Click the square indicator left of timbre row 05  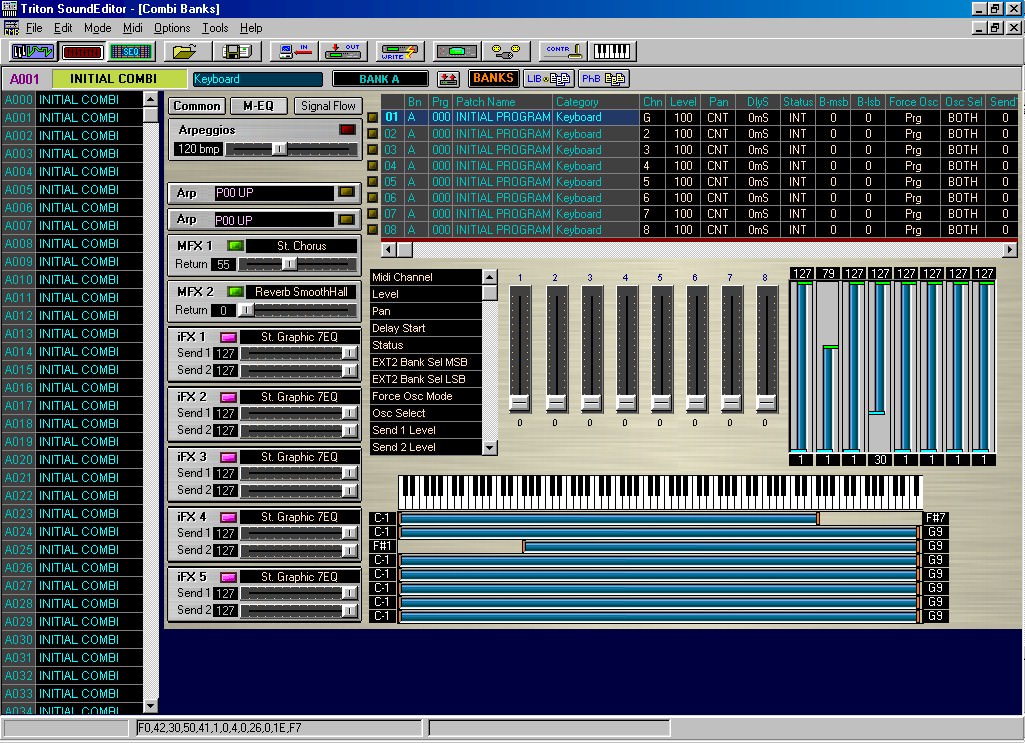pyautogui.click(x=373, y=182)
